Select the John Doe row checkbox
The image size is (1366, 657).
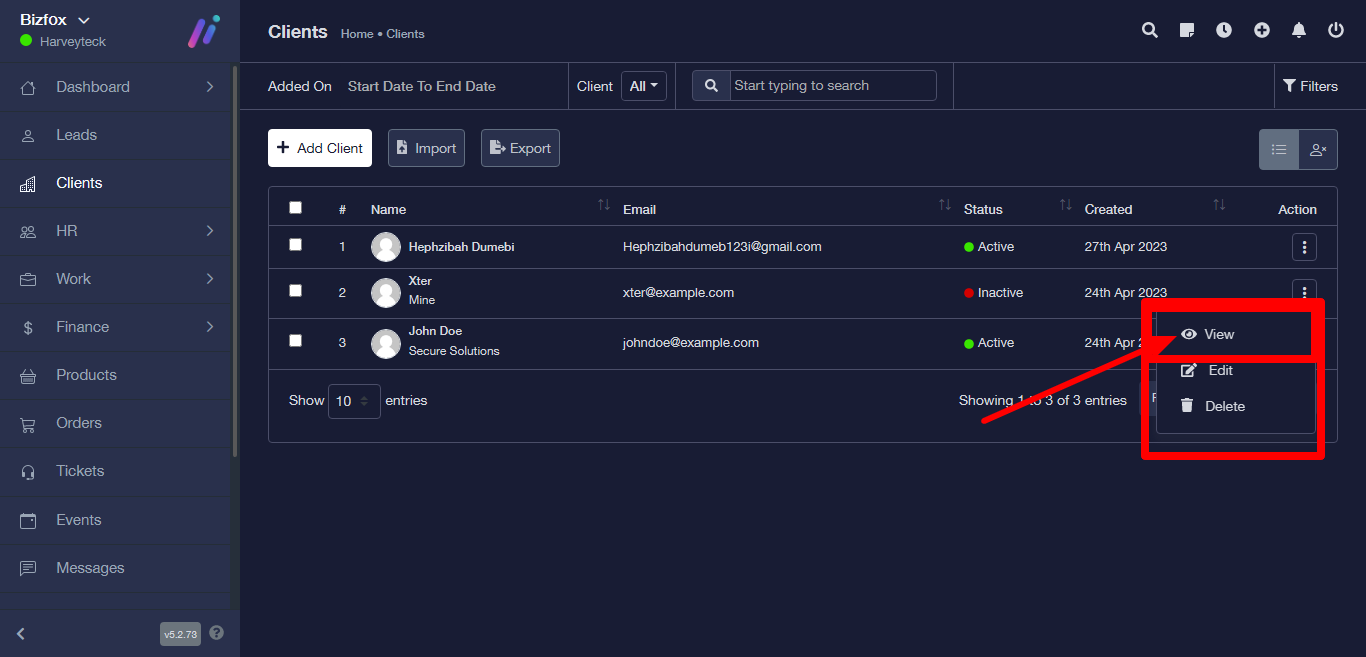295,341
